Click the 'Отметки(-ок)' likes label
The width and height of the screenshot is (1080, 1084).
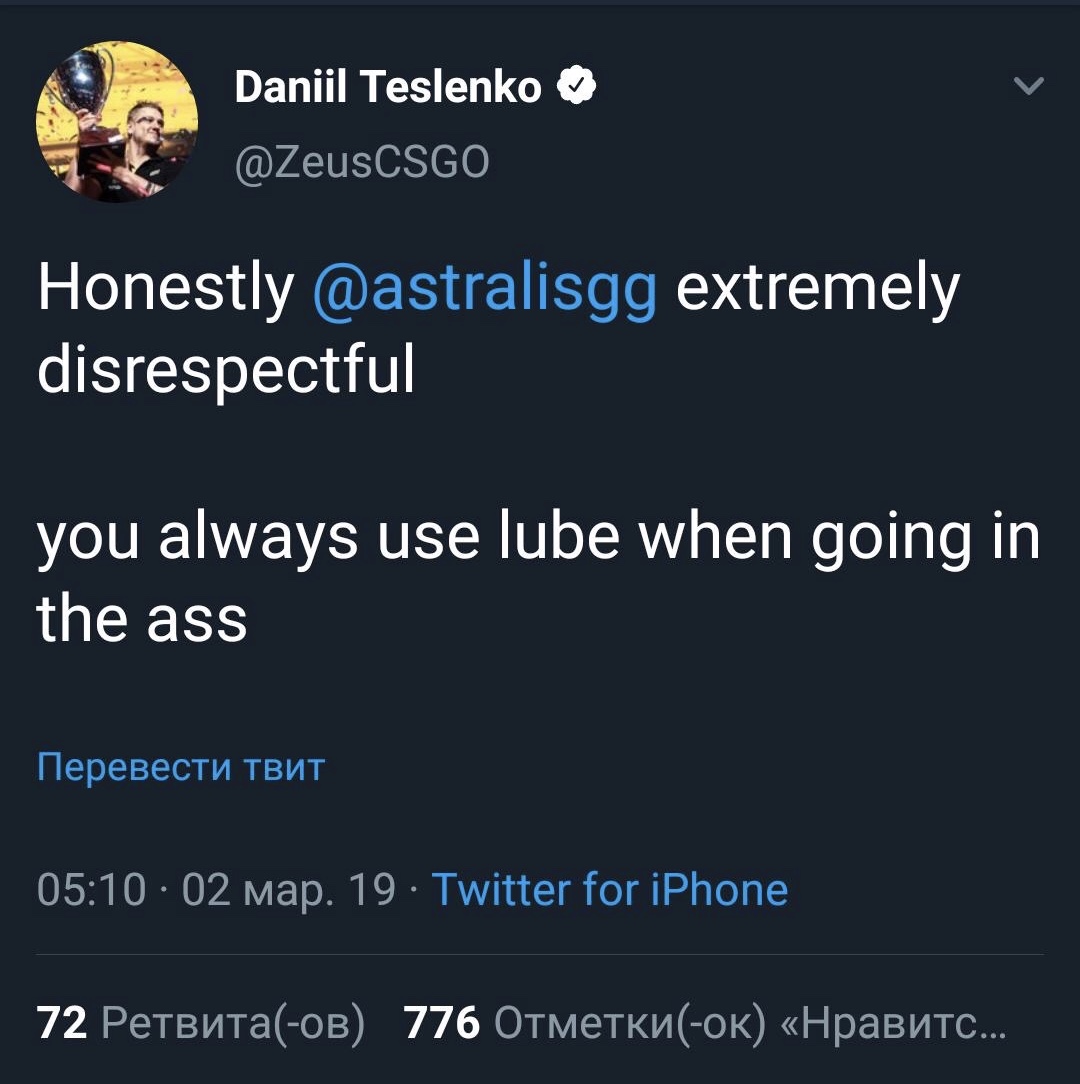[630, 1023]
